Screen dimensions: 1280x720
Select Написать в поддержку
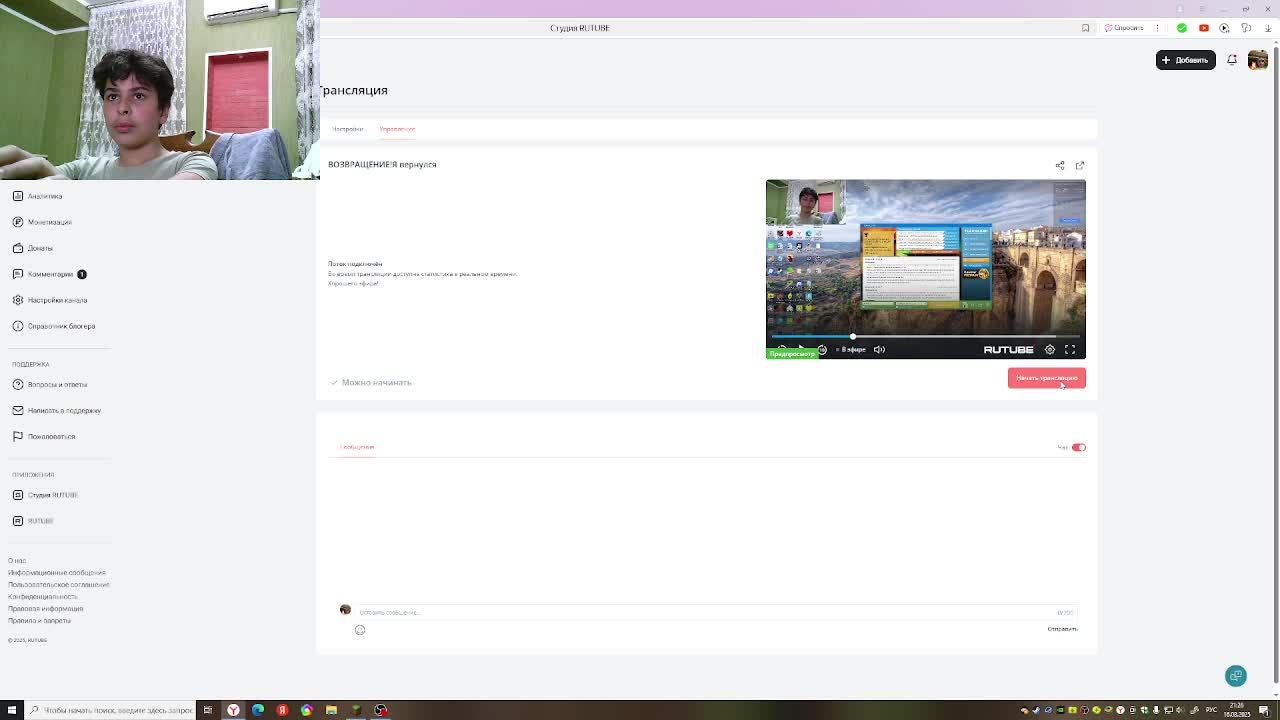click(57, 410)
